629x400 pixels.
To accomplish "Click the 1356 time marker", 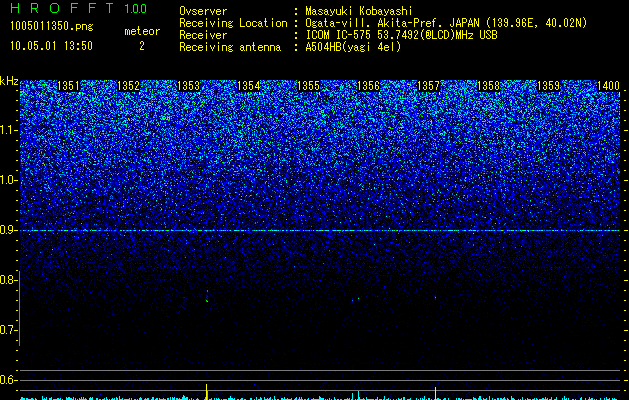I will click(x=368, y=86).
